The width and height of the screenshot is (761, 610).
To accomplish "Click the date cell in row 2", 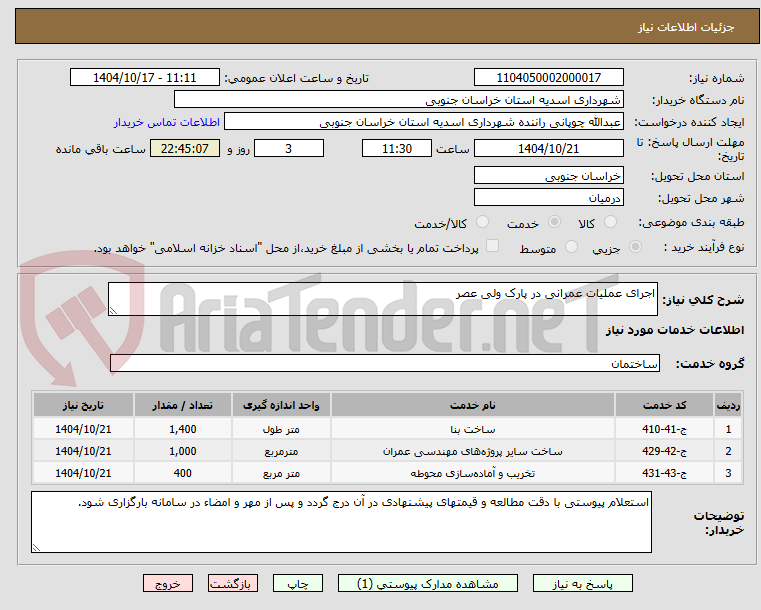I will coord(83,451).
